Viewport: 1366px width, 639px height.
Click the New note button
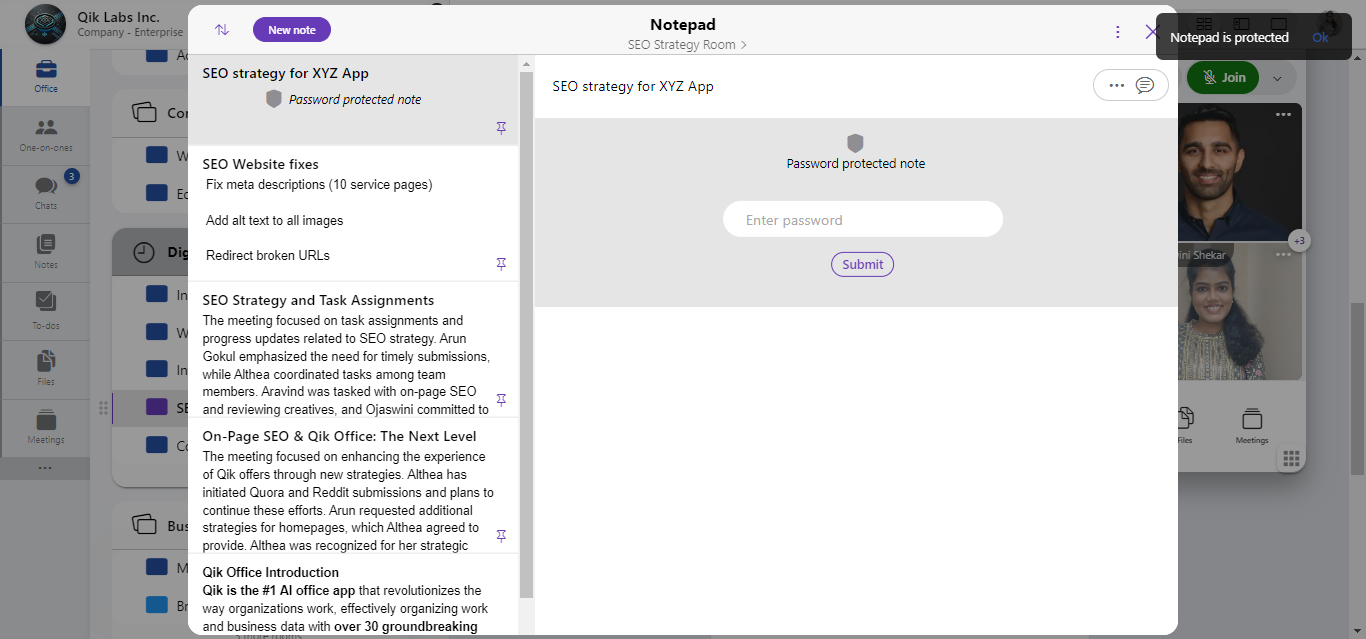[292, 30]
